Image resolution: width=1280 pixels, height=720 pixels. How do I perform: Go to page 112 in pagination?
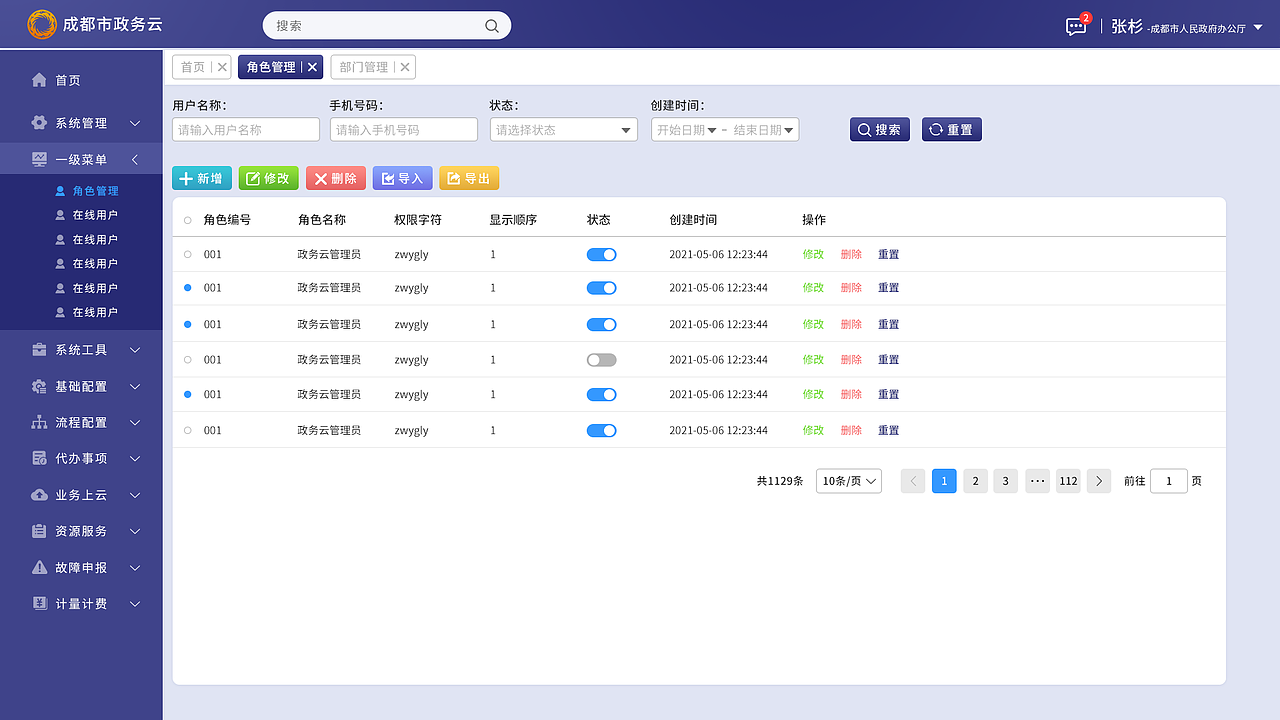(1068, 481)
